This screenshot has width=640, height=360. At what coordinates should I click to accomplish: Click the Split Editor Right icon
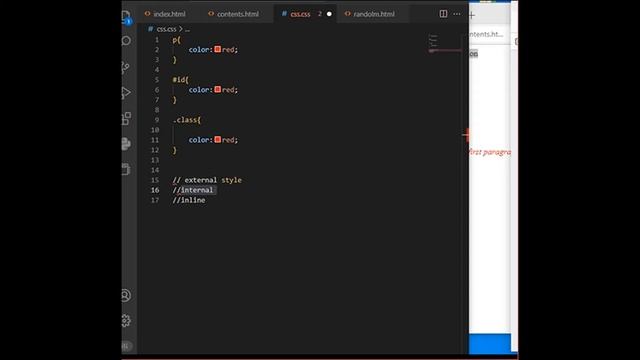click(x=443, y=14)
